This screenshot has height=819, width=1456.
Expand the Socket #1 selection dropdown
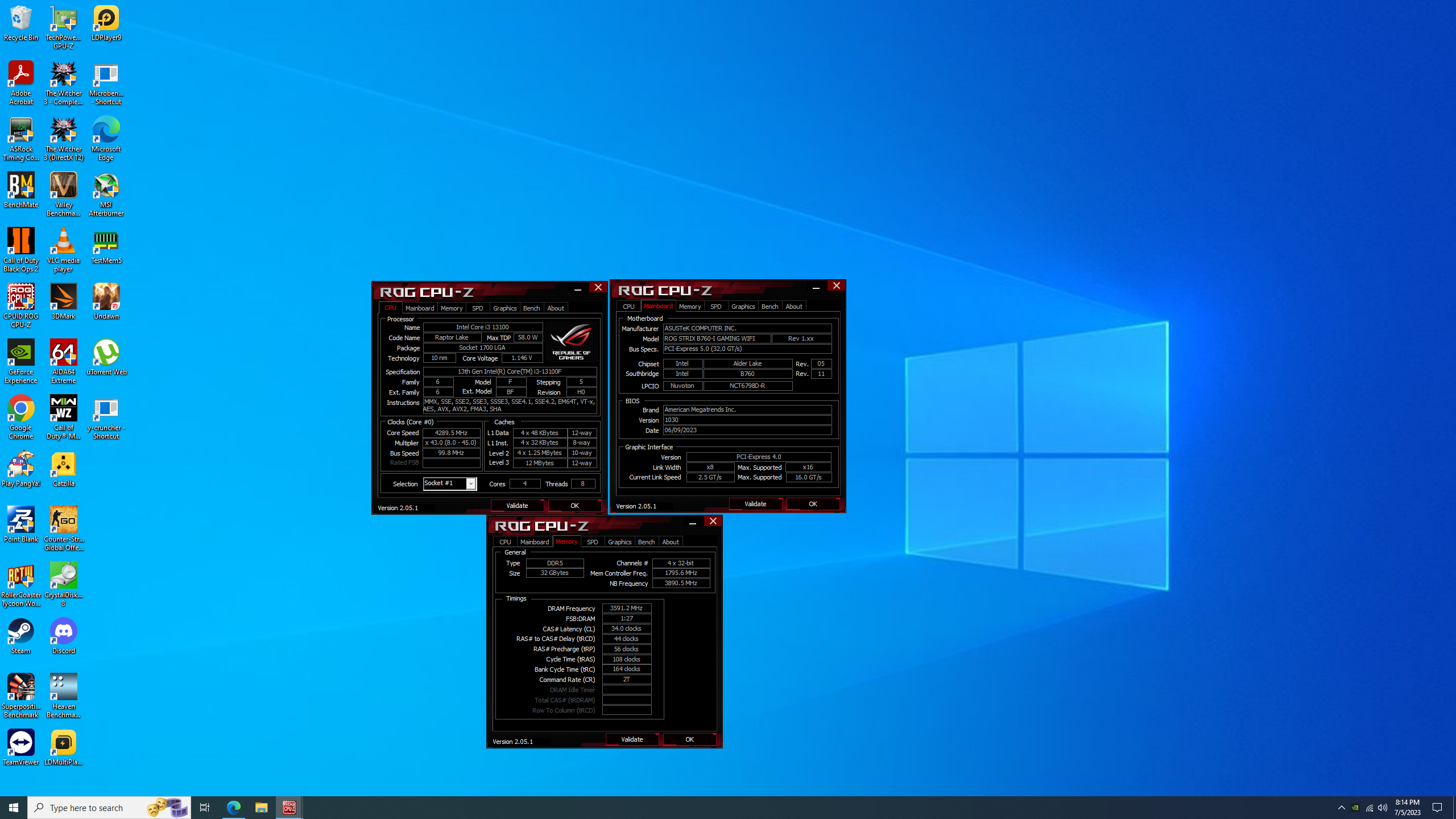471,483
